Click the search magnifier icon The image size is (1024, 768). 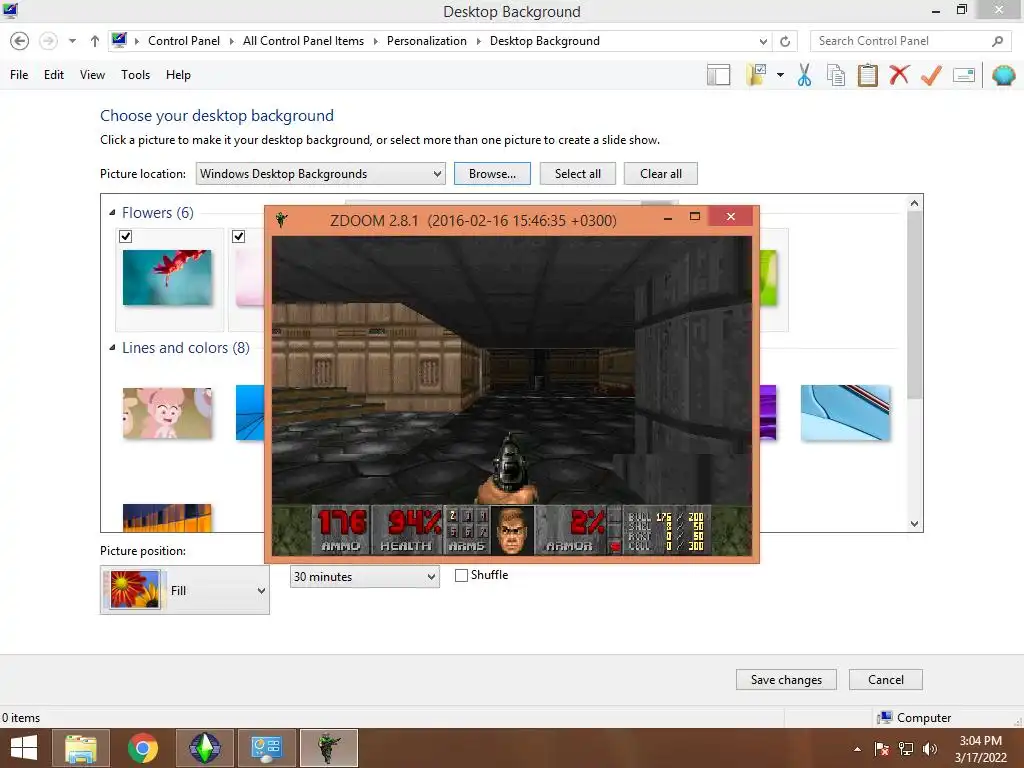(997, 41)
